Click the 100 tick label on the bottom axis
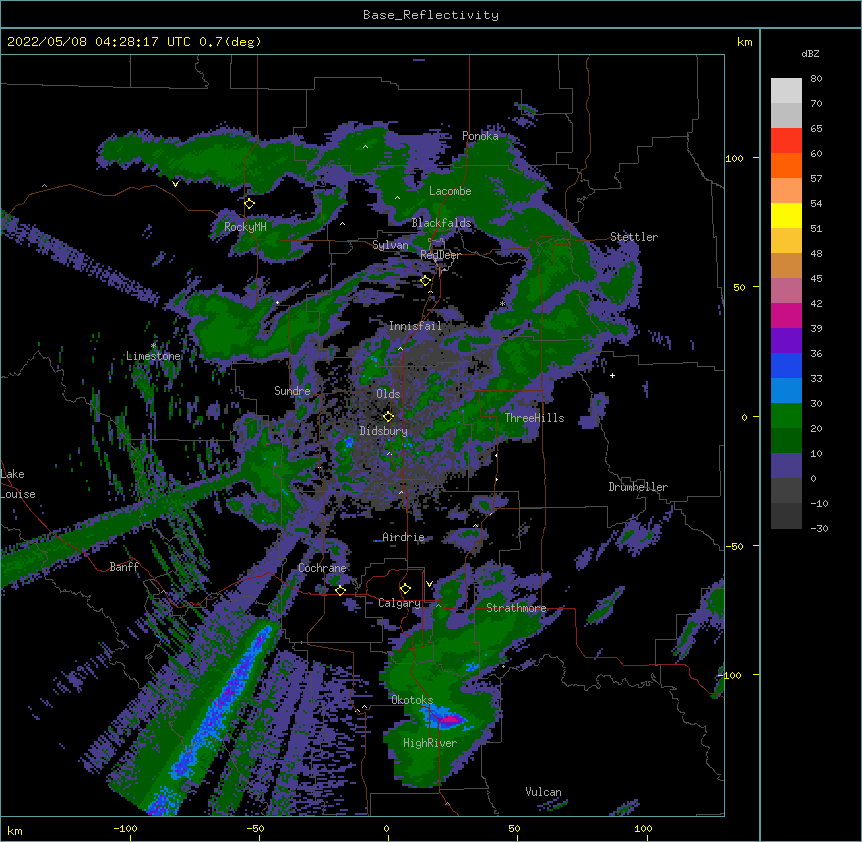This screenshot has height=842, width=862. pyautogui.click(x=643, y=828)
